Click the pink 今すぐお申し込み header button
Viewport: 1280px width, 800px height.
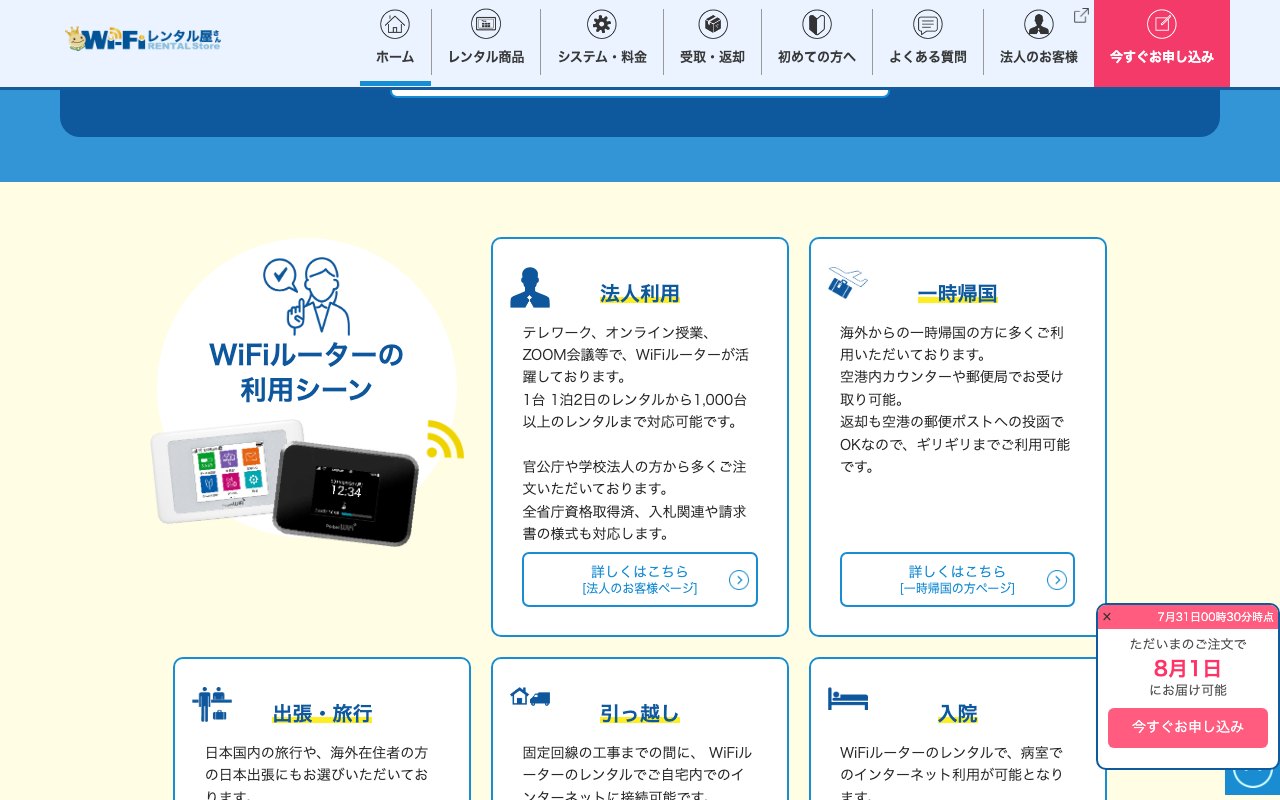(1162, 44)
